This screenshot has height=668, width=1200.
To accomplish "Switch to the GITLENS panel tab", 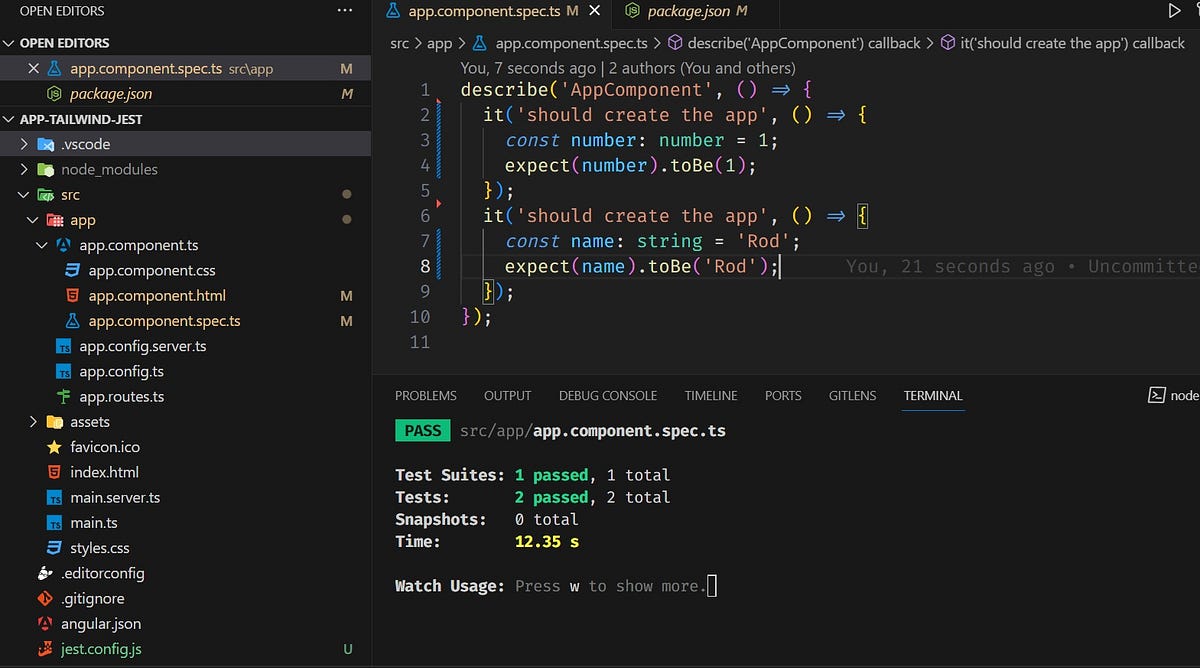I will coord(852,395).
